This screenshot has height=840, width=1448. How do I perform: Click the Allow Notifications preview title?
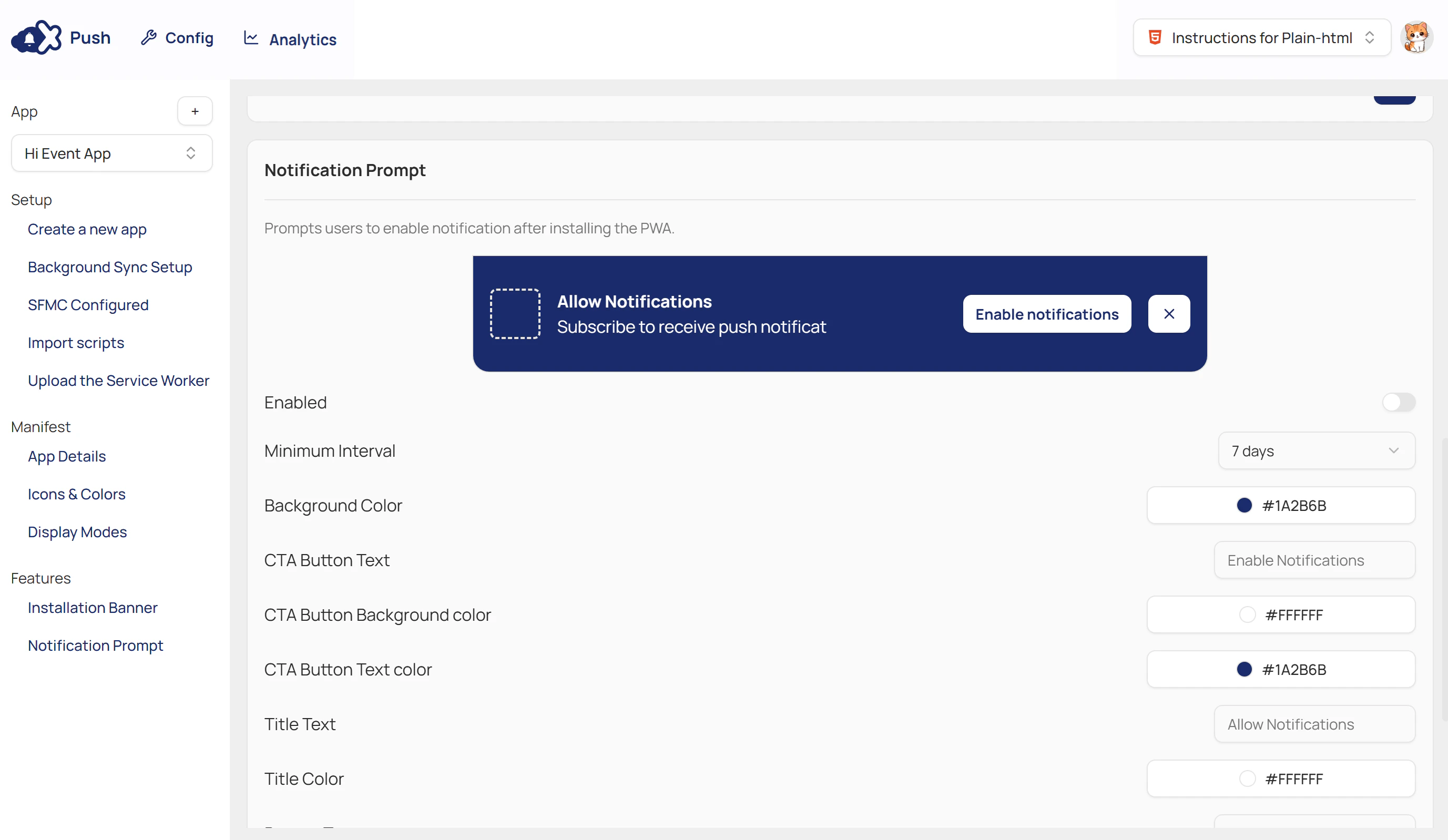[635, 301]
